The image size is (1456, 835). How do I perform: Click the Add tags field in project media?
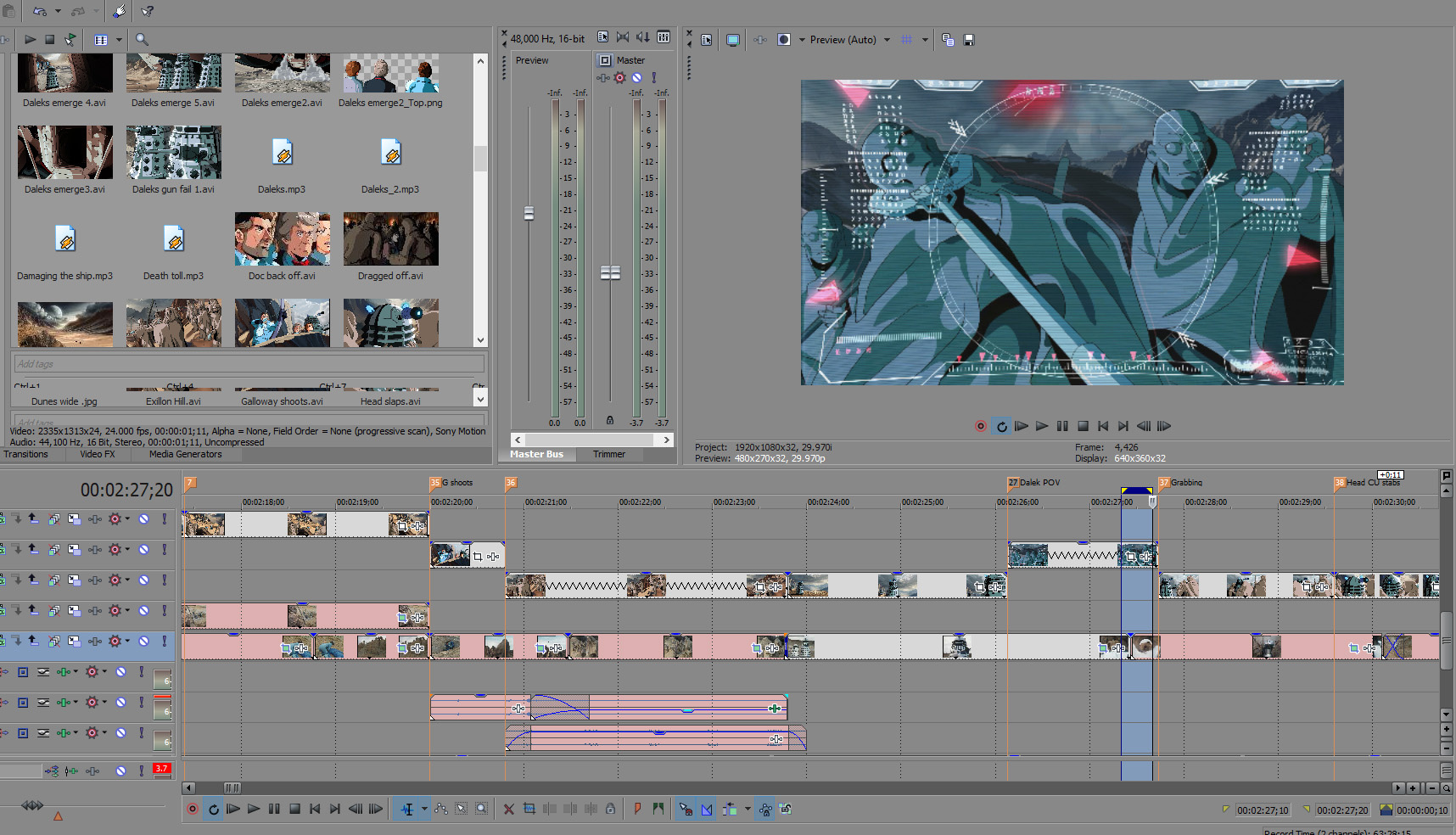click(x=249, y=364)
